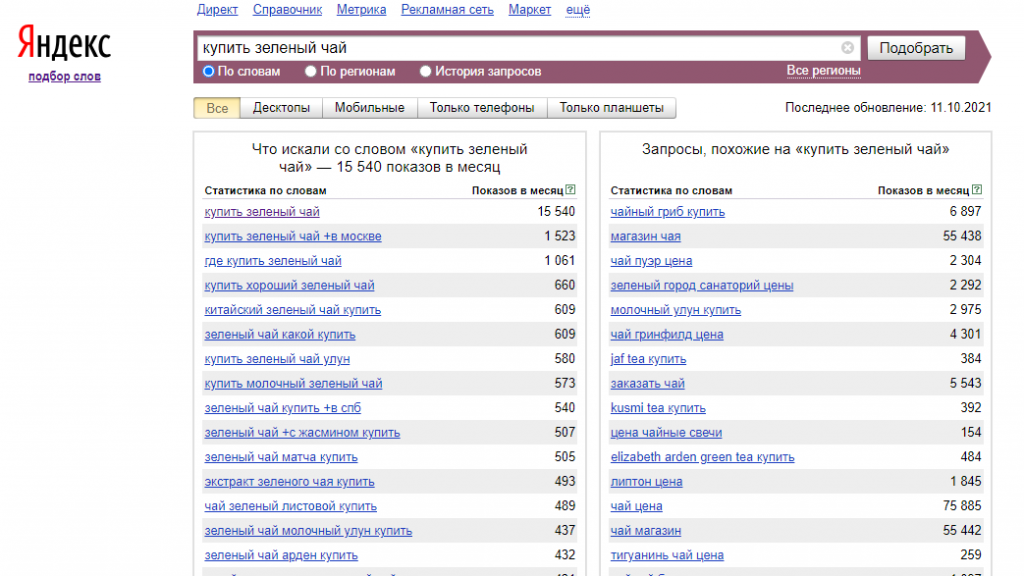Screen dimensions: 1024x576
Task: Open 'китайский зеленый чай купить' query
Action: click(x=293, y=310)
